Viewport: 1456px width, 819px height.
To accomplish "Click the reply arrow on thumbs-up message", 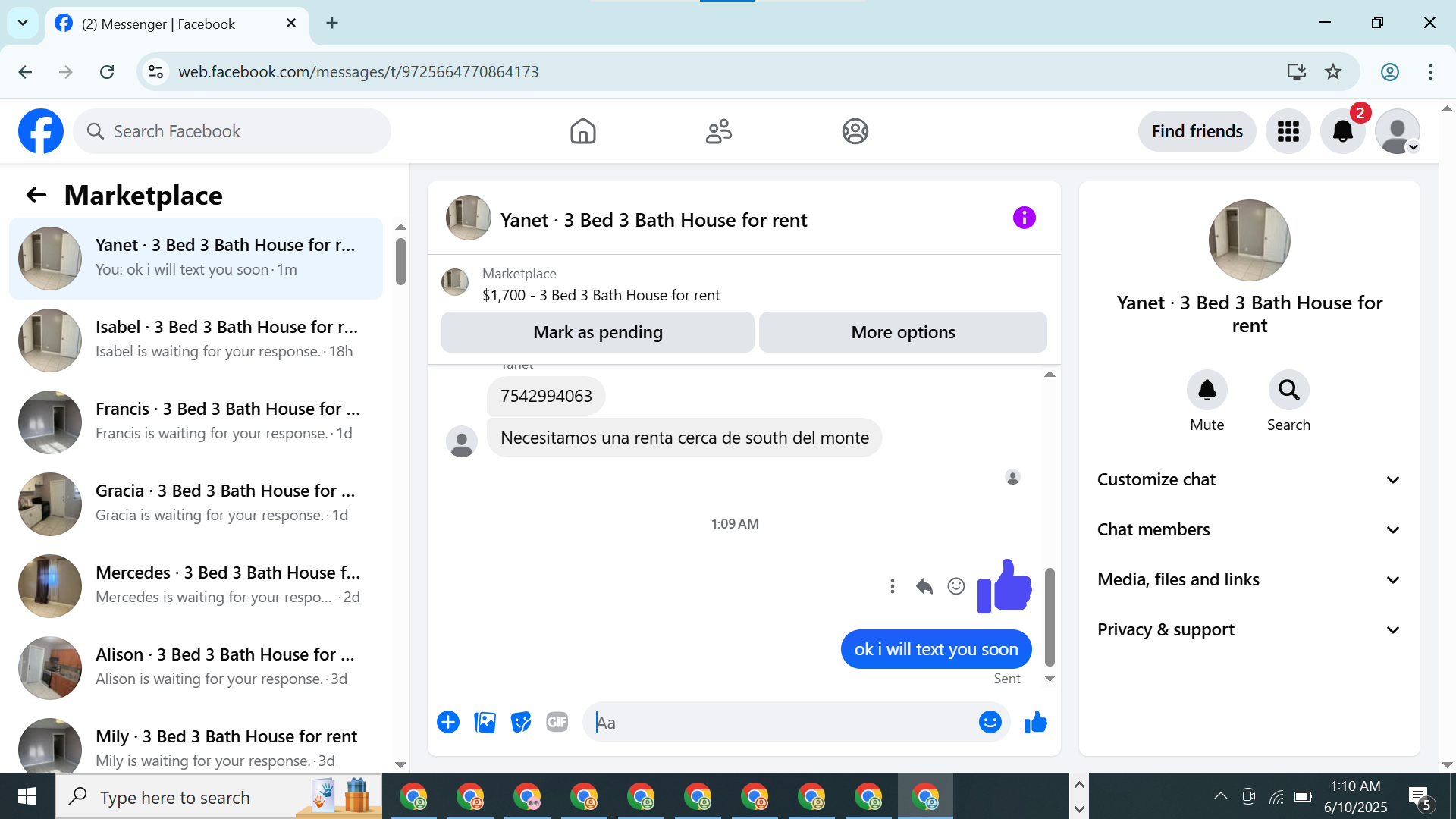I will point(924,586).
